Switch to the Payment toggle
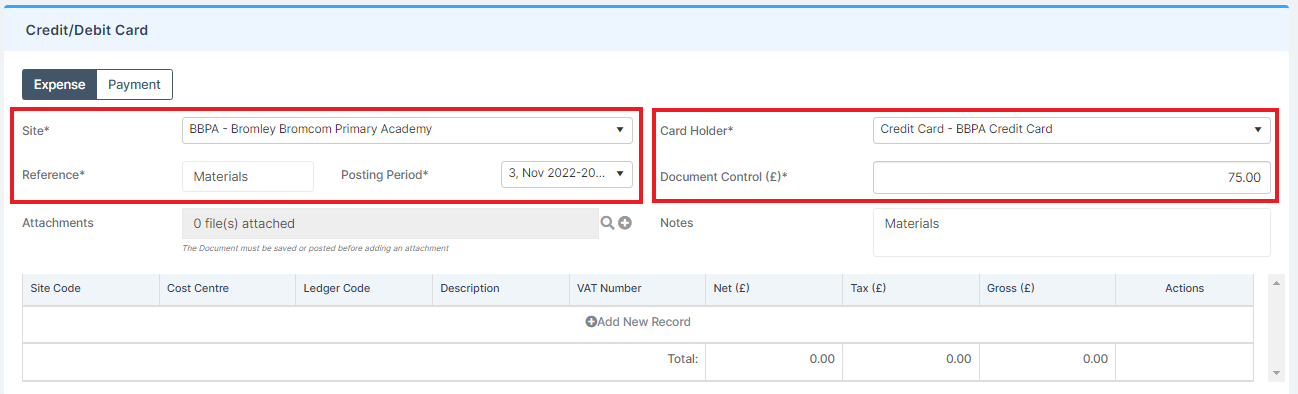This screenshot has height=394, width=1298. [x=135, y=84]
